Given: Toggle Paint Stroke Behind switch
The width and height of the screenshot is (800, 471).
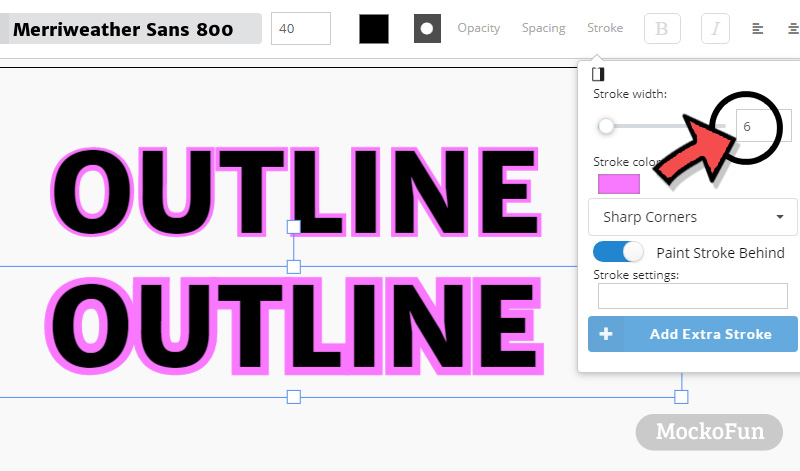Looking at the screenshot, I should point(618,252).
